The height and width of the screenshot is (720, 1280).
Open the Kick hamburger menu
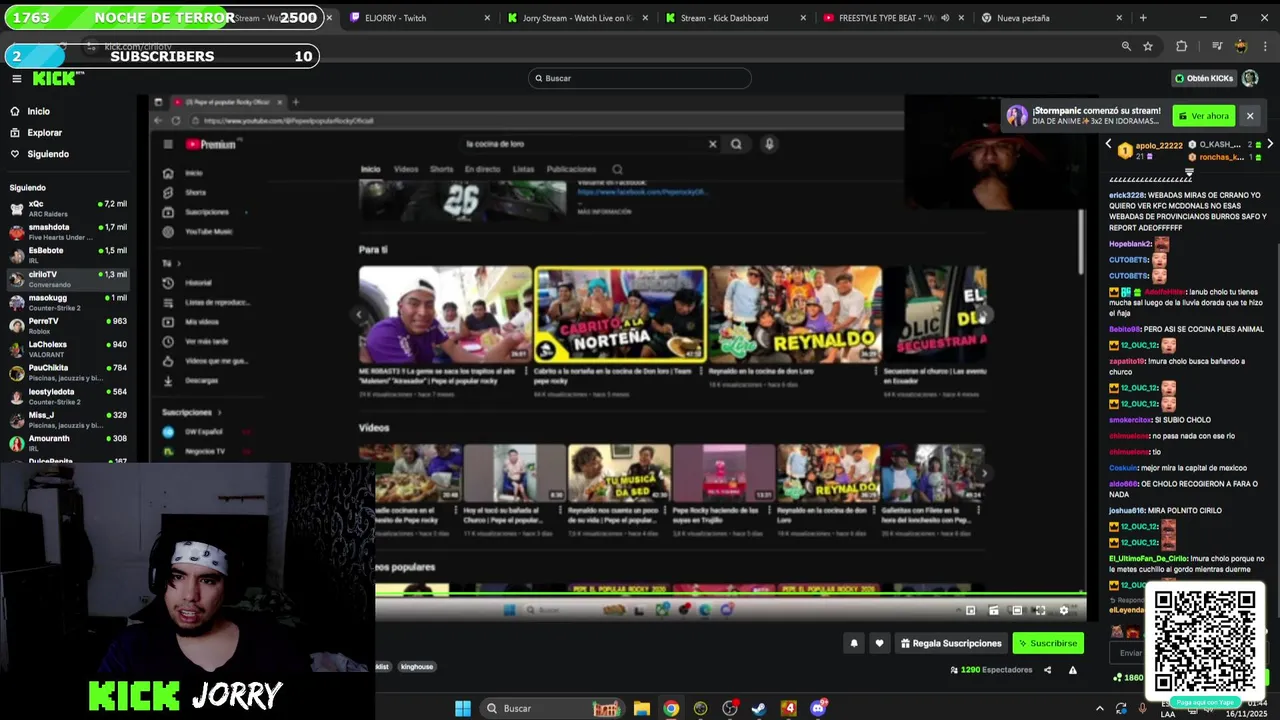17,79
